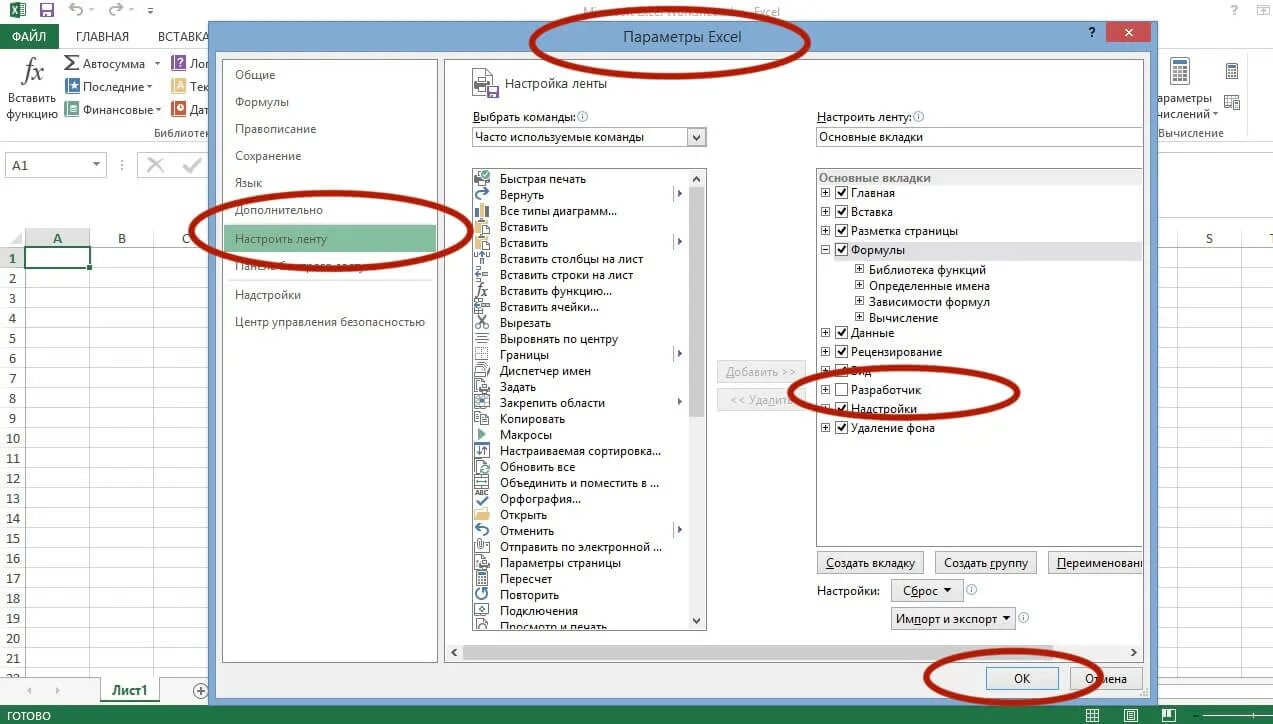Open the Импорт и экспорт dropdown
This screenshot has height=724, width=1273.
click(953, 618)
